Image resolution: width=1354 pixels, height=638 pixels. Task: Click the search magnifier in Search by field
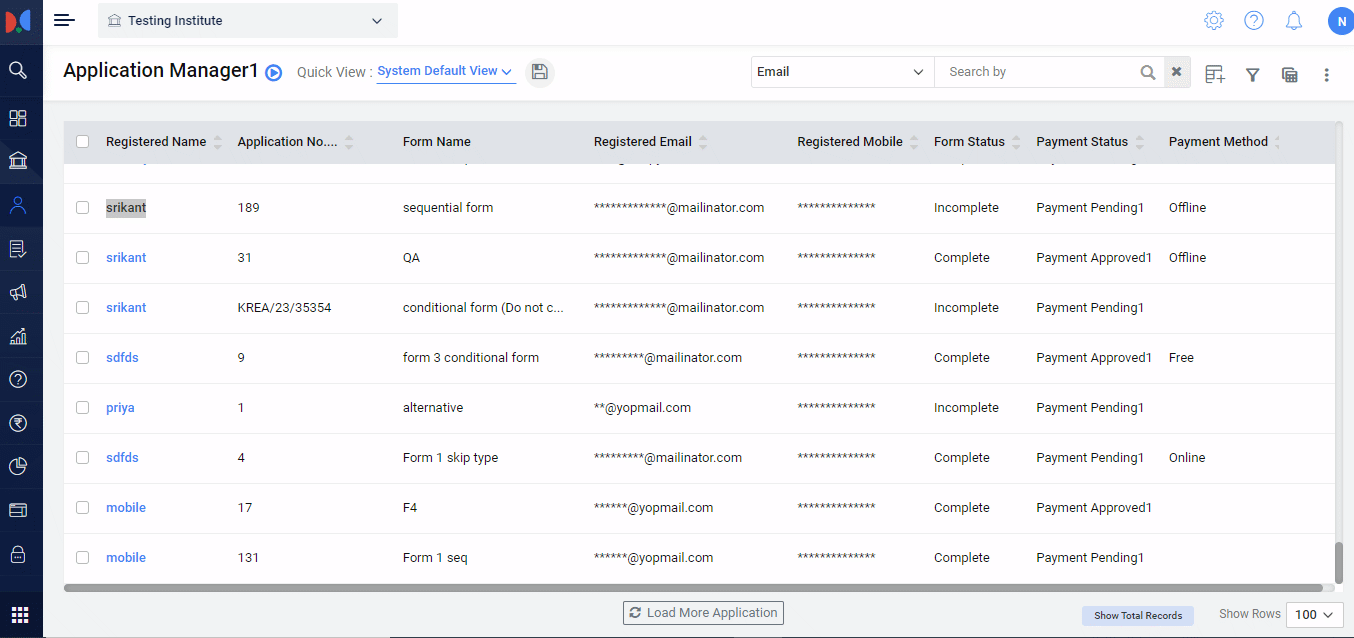pos(1148,72)
